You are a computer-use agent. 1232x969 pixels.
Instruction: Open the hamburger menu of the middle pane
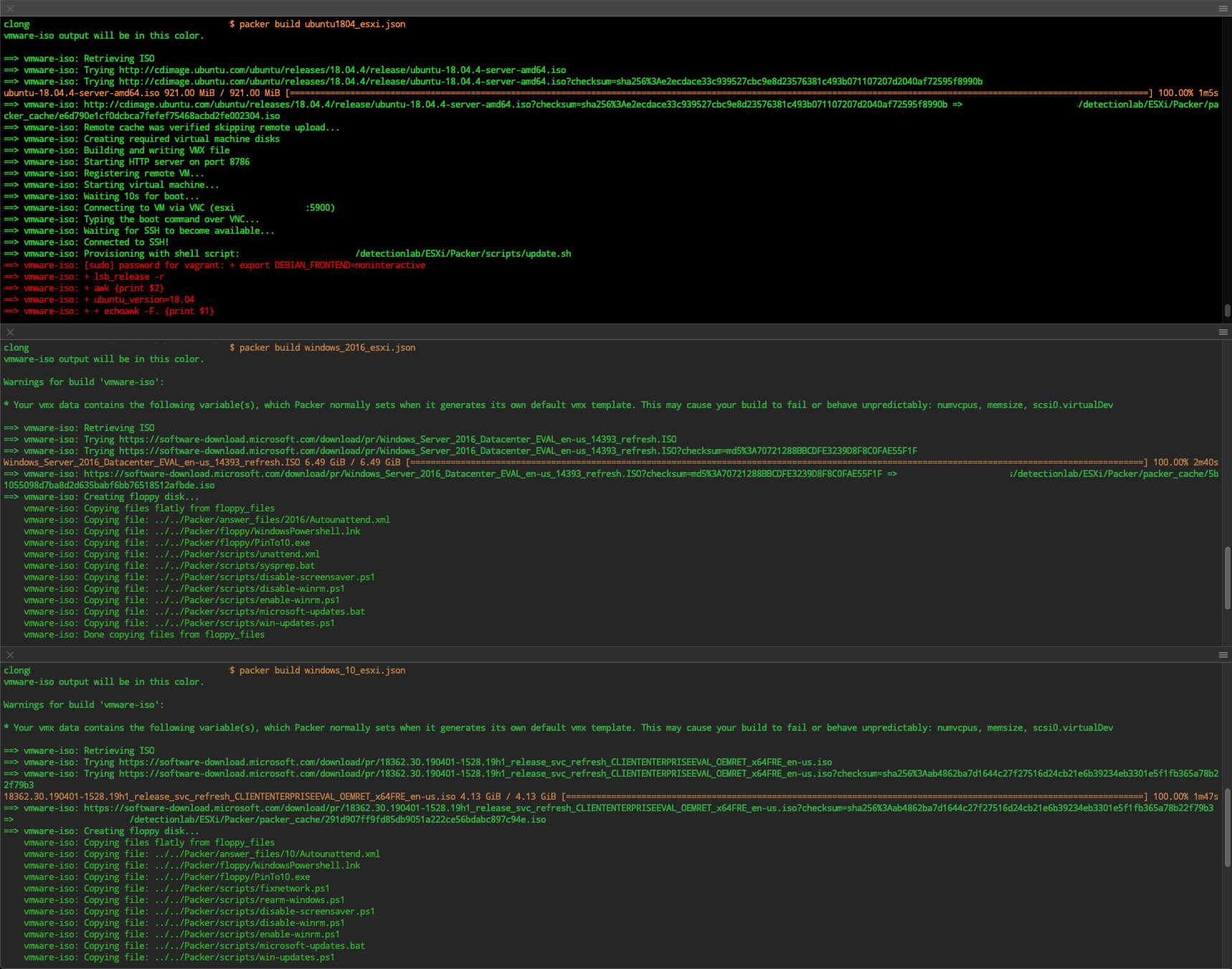click(1223, 332)
